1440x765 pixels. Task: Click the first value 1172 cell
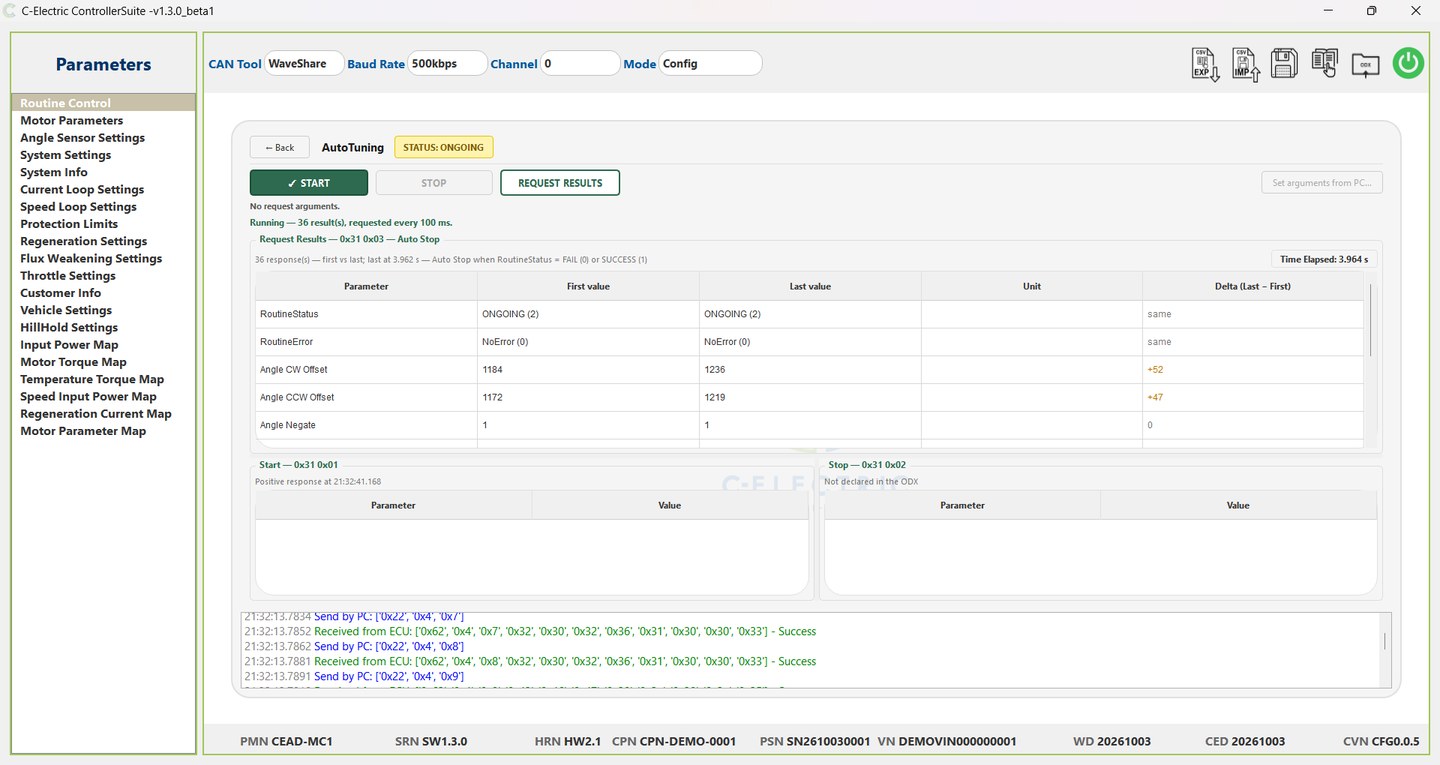[x=588, y=397]
